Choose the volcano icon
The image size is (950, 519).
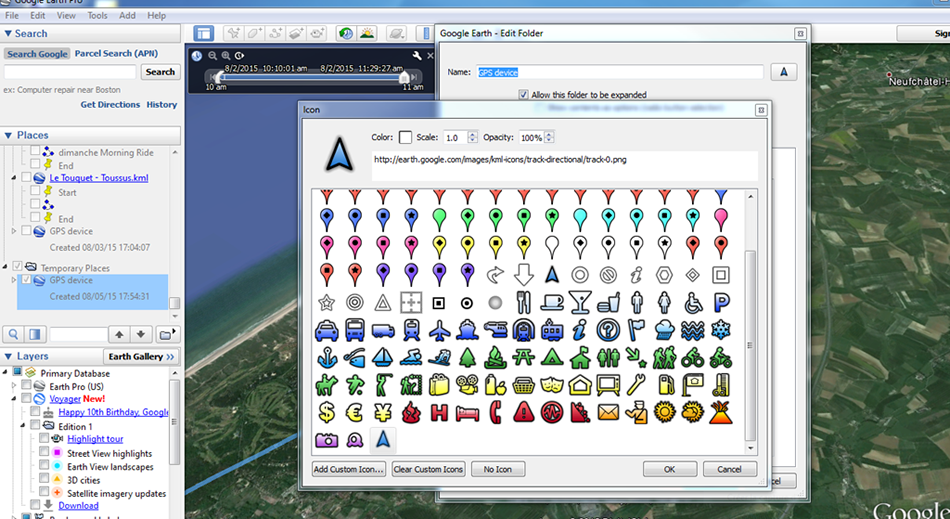click(721, 411)
